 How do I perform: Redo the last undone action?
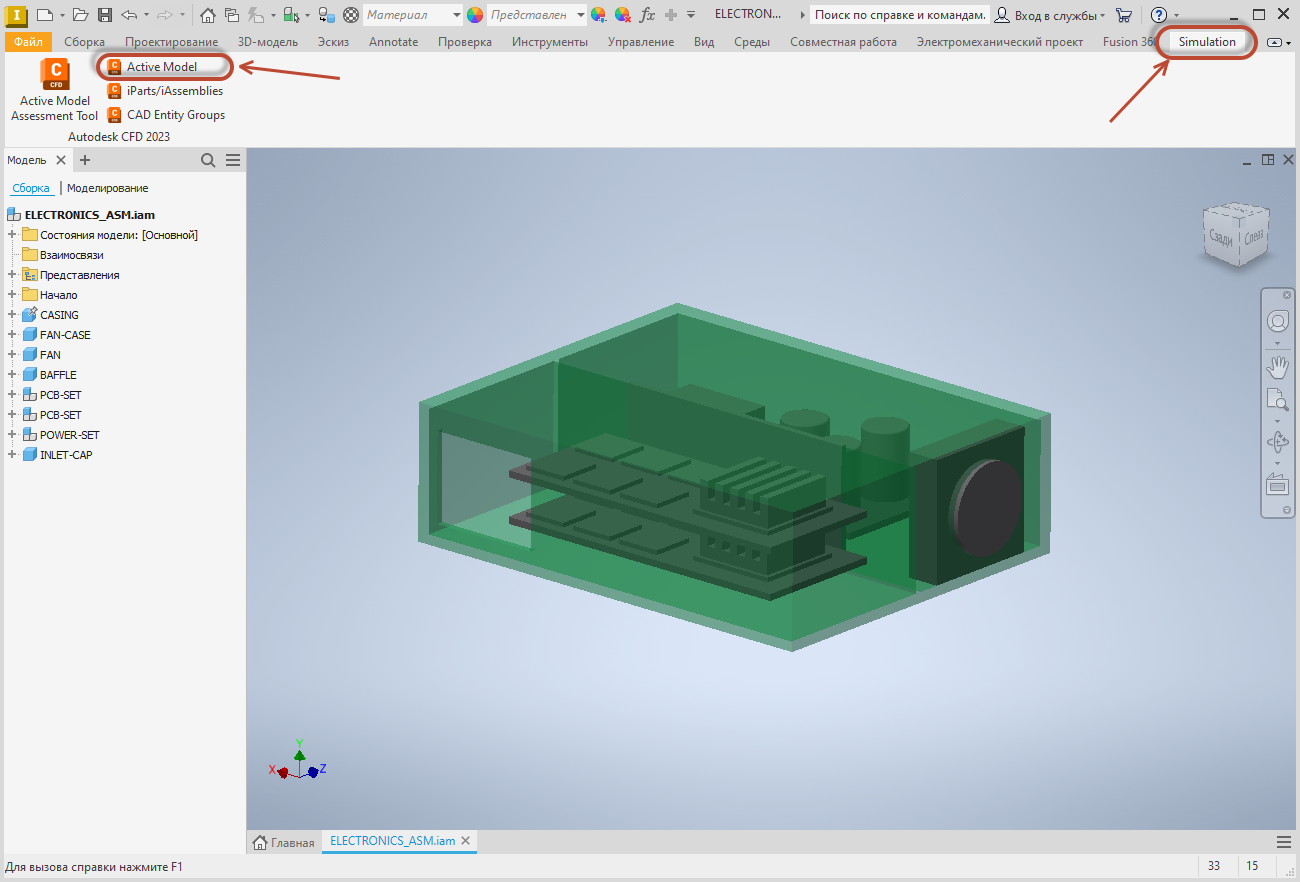(165, 15)
